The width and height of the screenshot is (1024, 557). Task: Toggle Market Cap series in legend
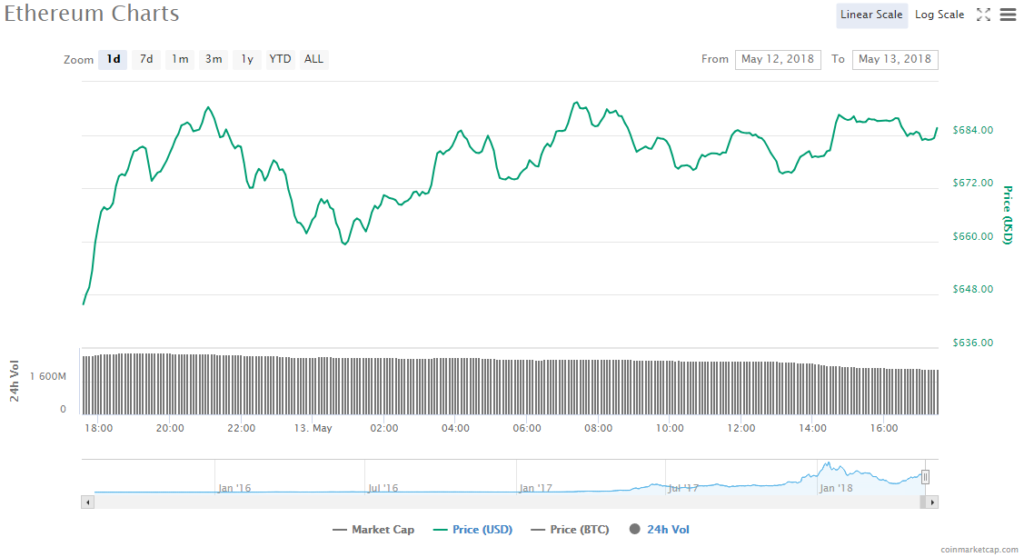[x=374, y=530]
